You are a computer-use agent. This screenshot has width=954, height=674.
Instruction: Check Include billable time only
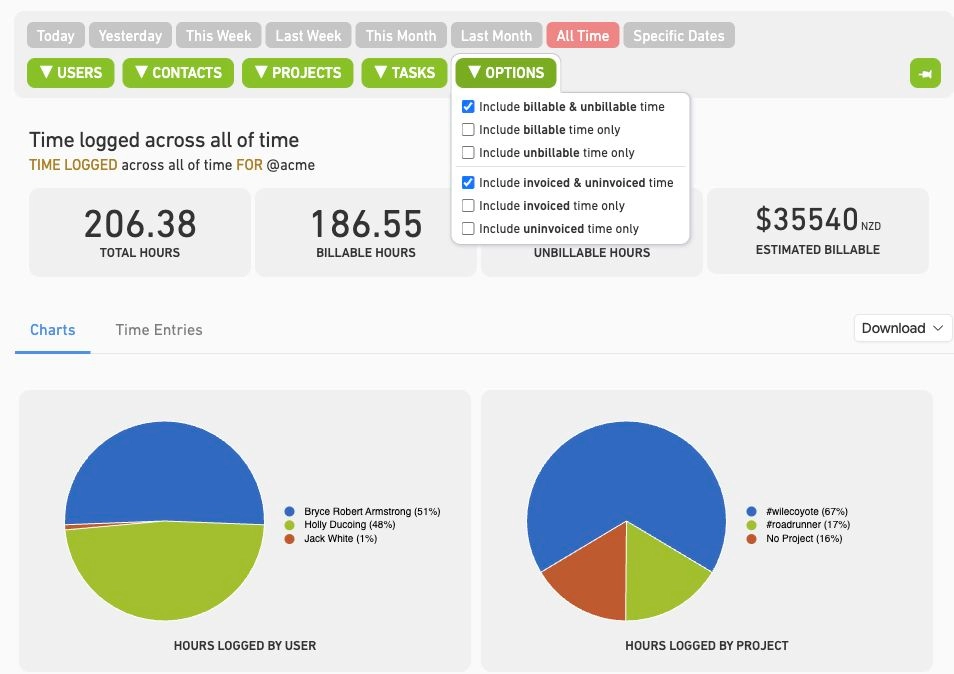(468, 130)
